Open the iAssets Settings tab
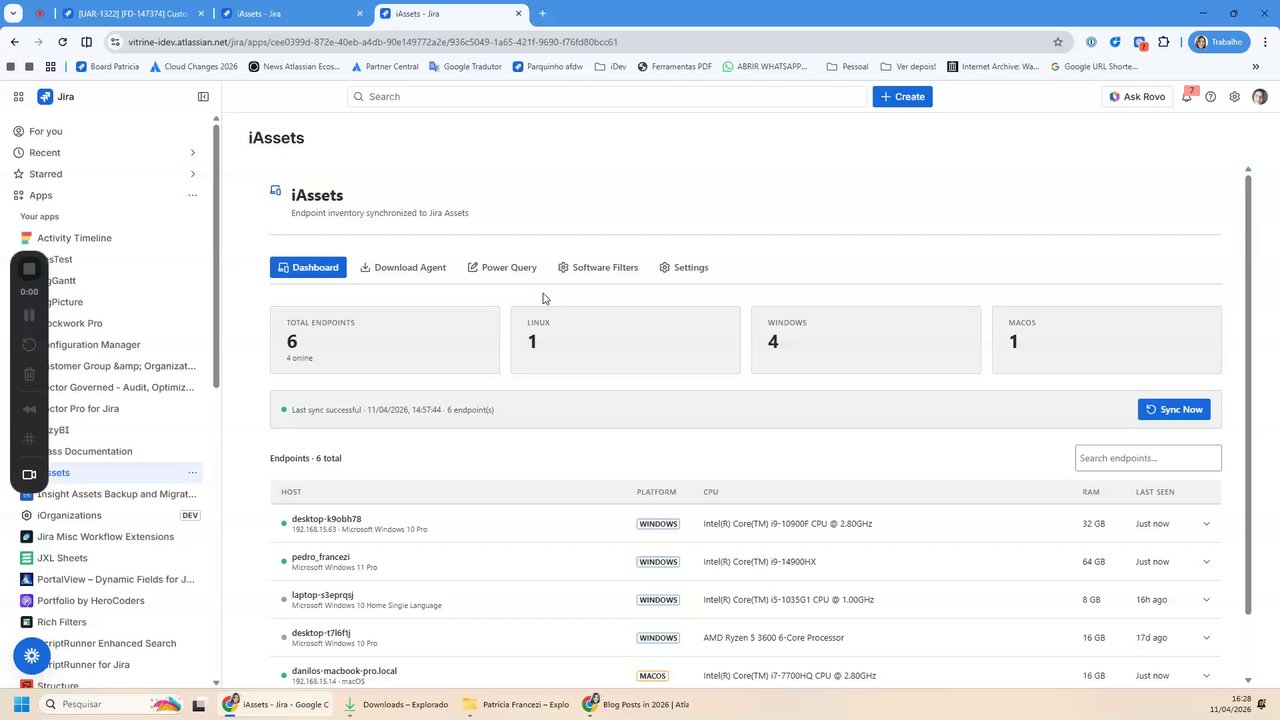This screenshot has height=720, width=1280. click(684, 268)
